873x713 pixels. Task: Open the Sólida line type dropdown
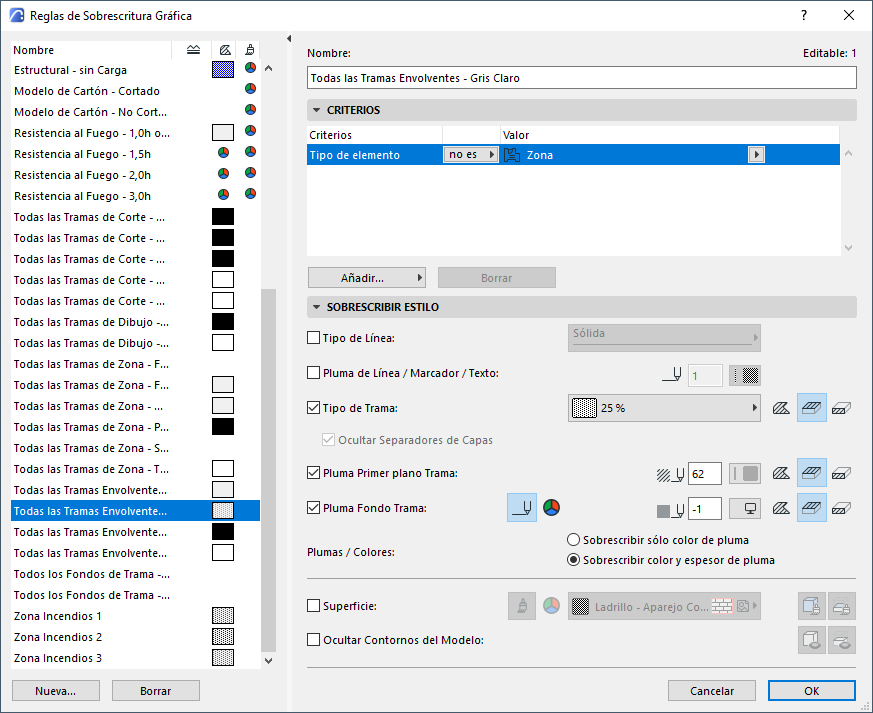[664, 338]
